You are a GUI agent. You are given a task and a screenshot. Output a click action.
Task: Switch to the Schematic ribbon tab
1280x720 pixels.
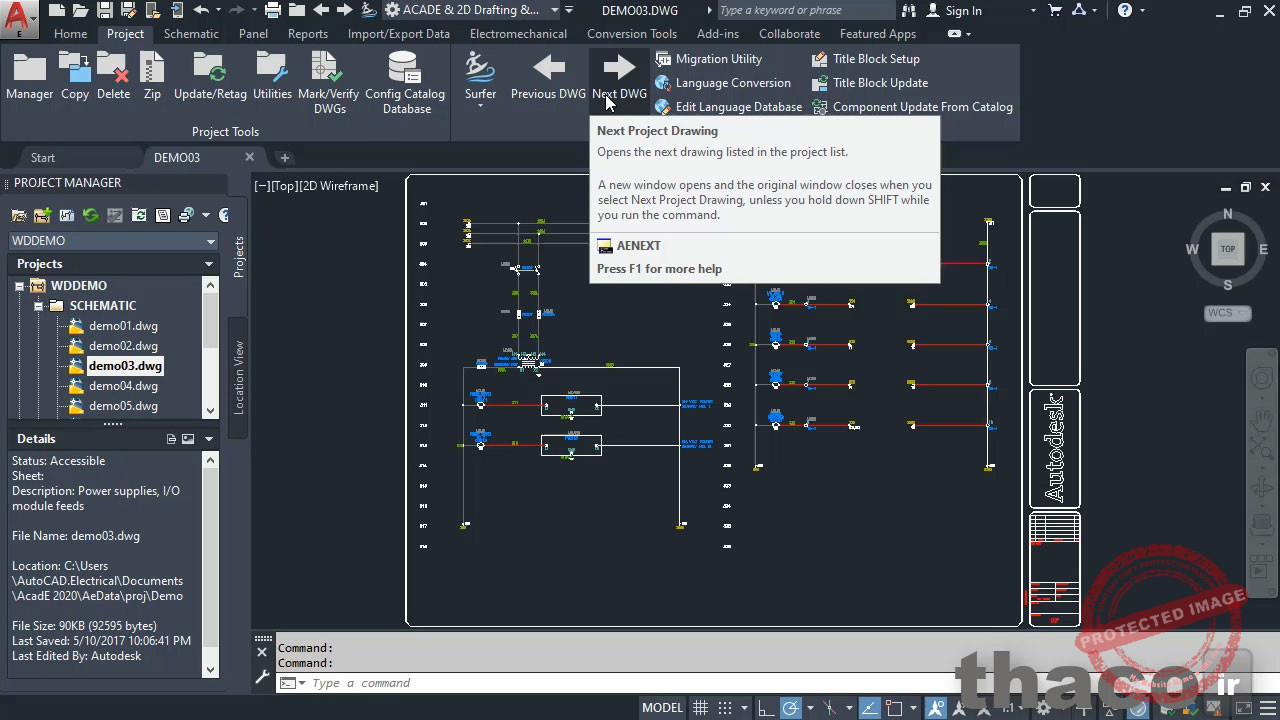191,33
